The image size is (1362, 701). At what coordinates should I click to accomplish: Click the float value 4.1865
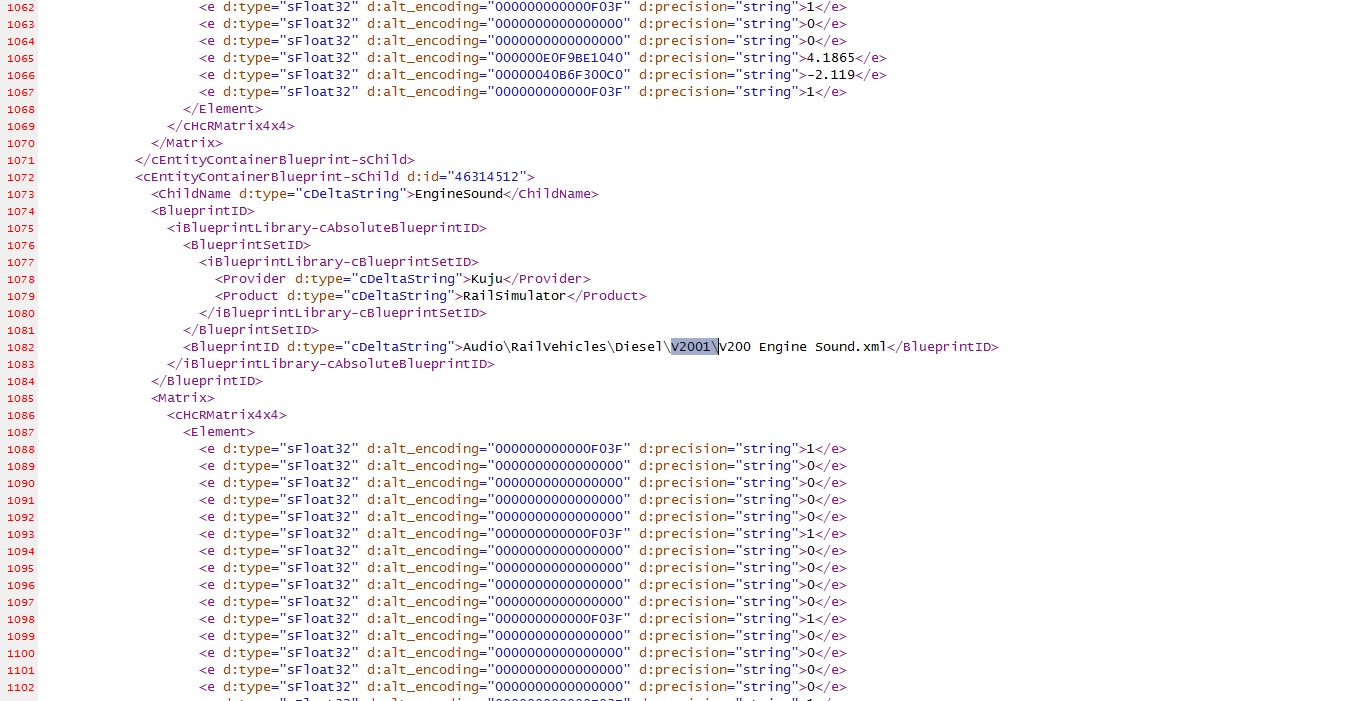830,58
